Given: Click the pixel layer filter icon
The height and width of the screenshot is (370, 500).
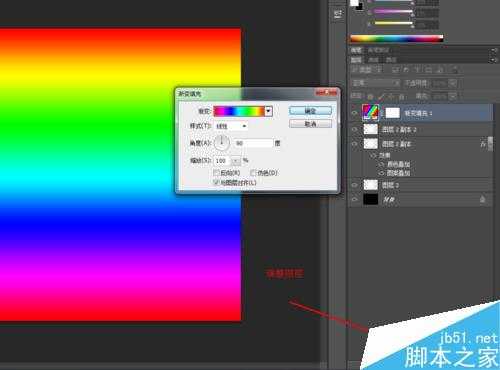Looking at the screenshot, I should 395,70.
